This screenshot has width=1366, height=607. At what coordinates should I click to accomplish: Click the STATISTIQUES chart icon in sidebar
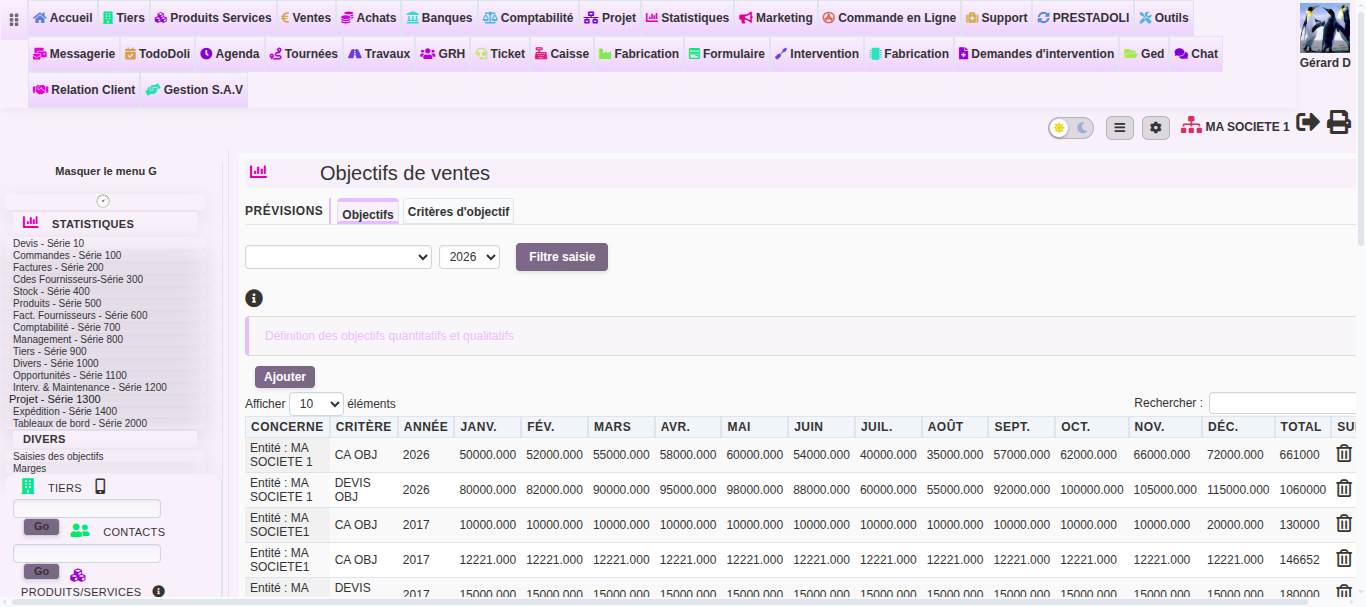pos(30,222)
